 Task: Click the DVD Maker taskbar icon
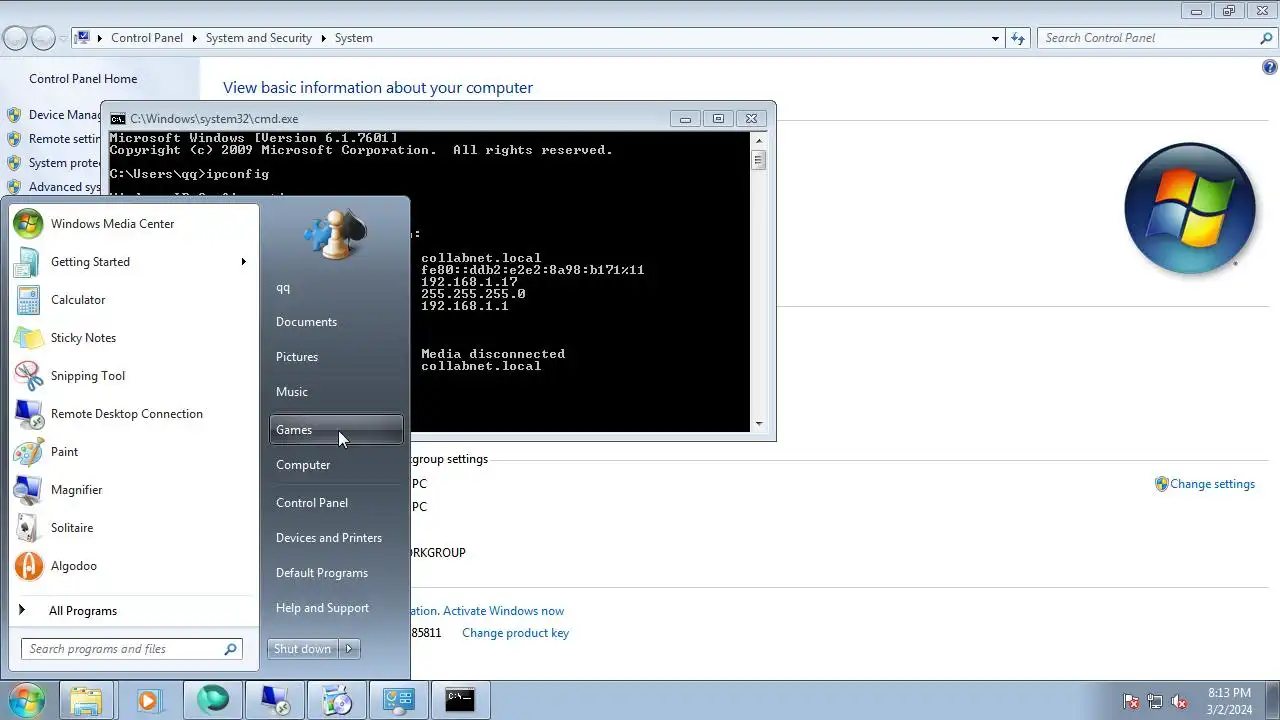(x=337, y=700)
